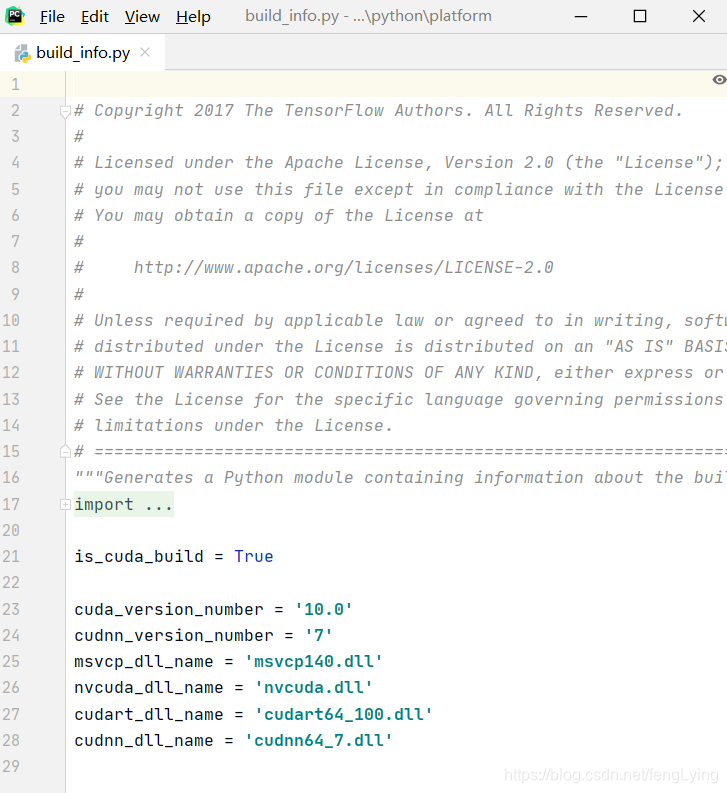Click line number 21 in the gutter
Viewport: 727px width, 793px height.
(x=11, y=556)
